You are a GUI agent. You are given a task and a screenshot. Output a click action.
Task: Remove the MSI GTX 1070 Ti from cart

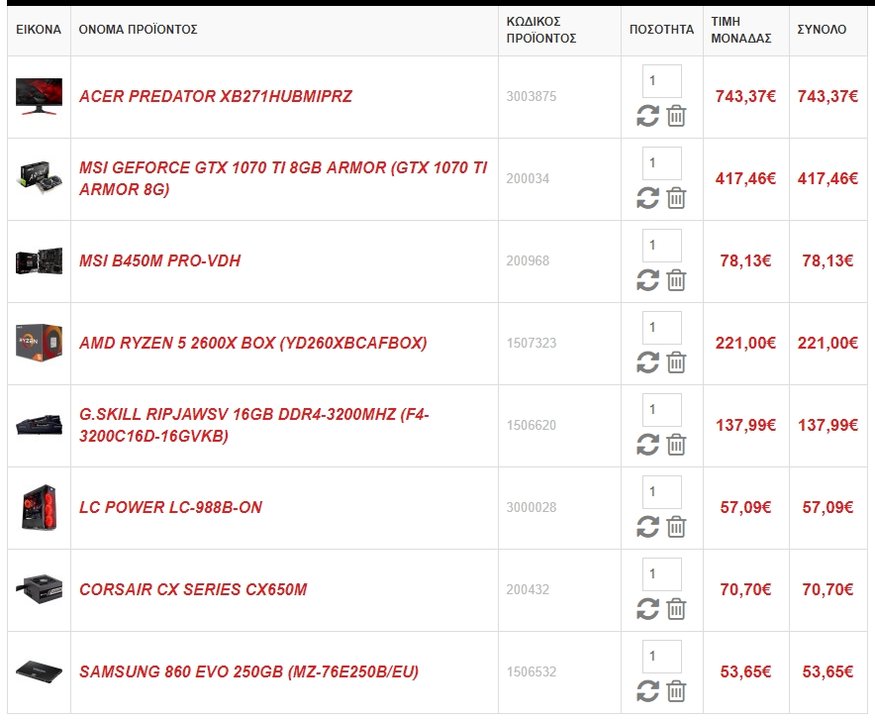point(676,198)
